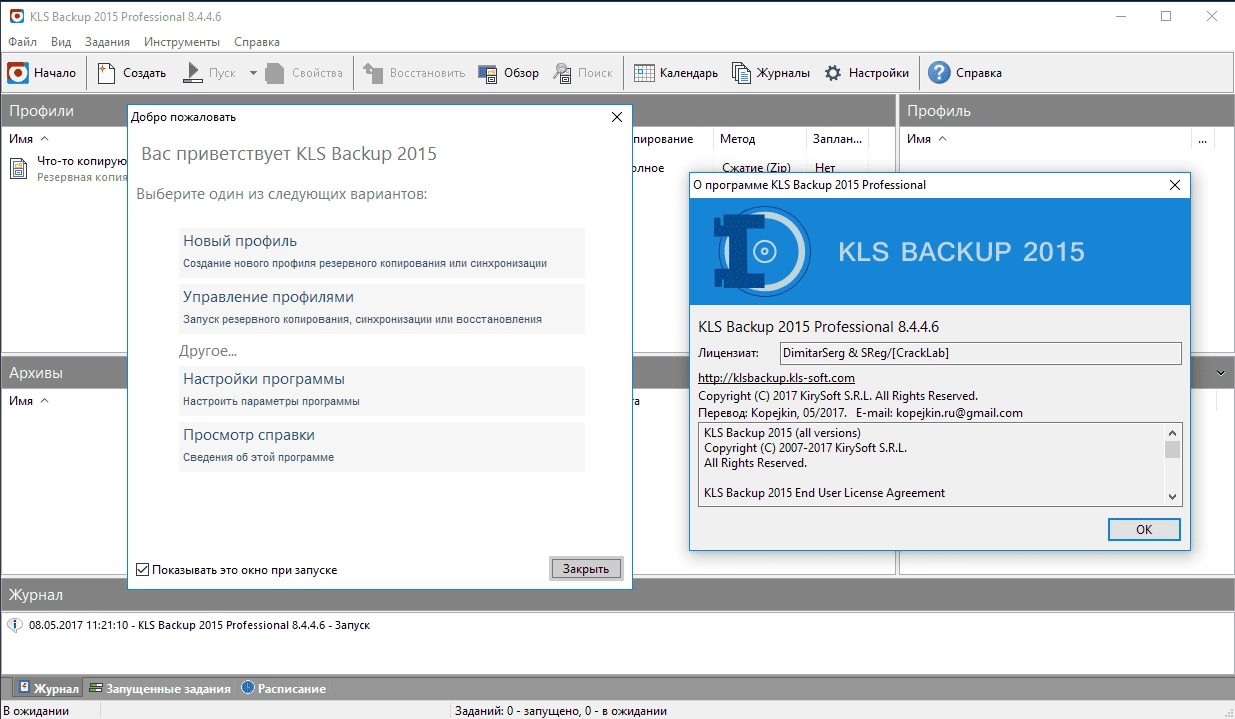Switch to the Запущенные задания tab
Viewport: 1235px width, 719px height.
pyautogui.click(x=159, y=688)
